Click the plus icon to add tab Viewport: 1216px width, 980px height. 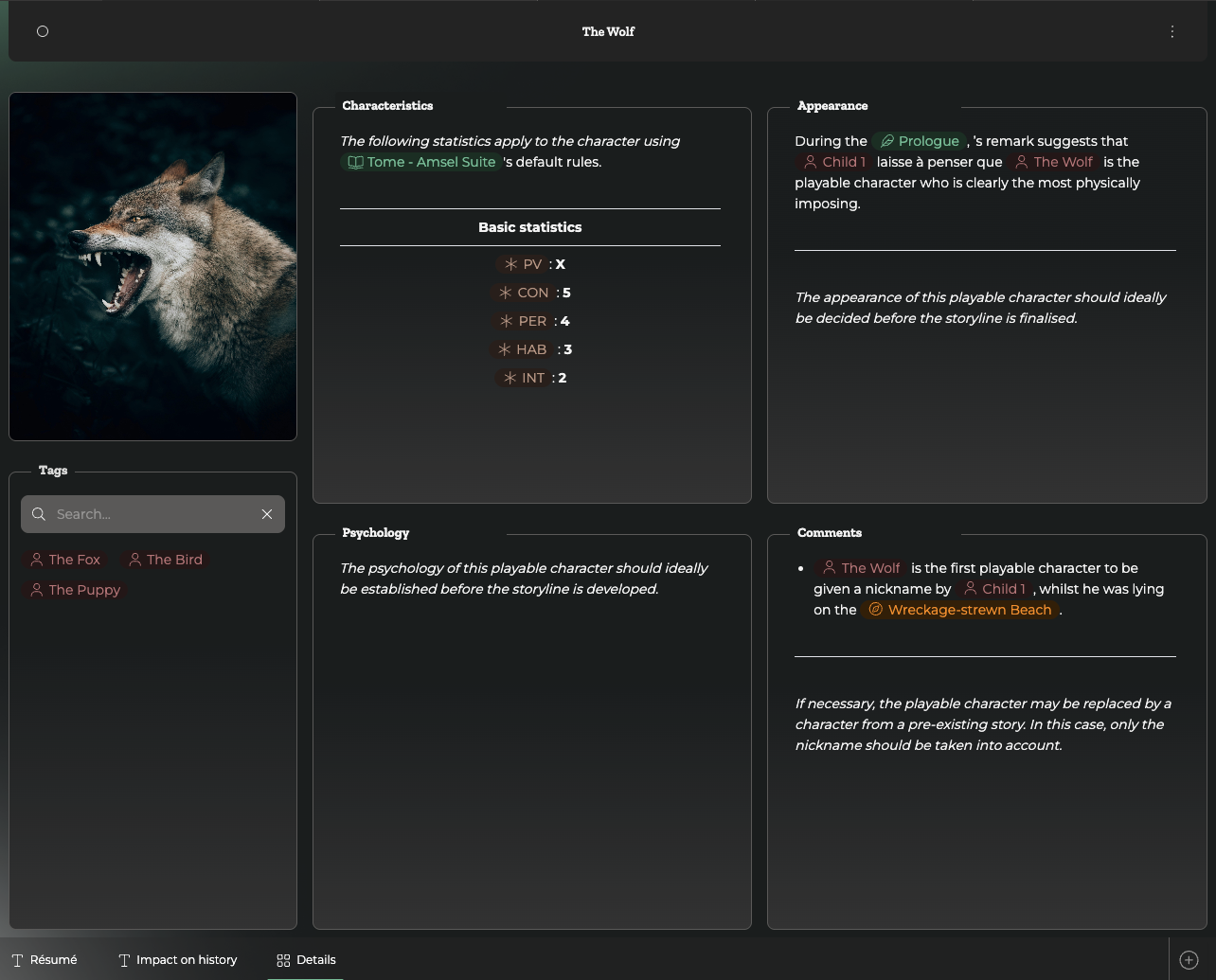coord(1189,960)
